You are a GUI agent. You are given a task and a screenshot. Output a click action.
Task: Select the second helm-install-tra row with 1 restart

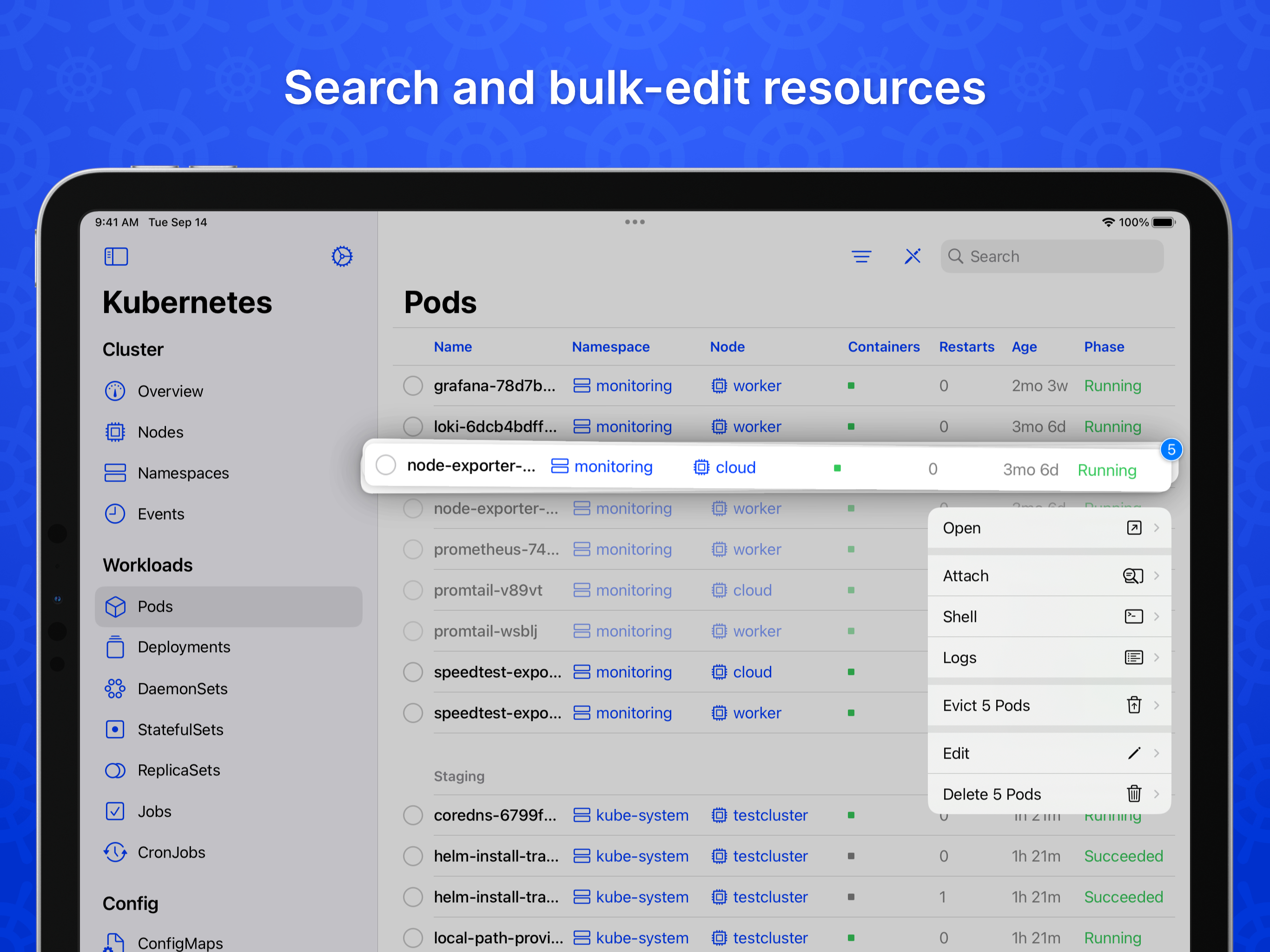pos(413,897)
